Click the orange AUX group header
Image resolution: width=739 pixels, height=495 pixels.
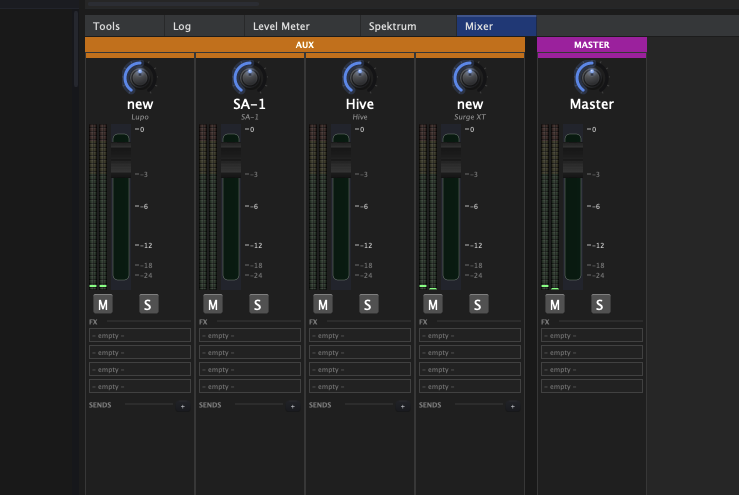tap(305, 44)
